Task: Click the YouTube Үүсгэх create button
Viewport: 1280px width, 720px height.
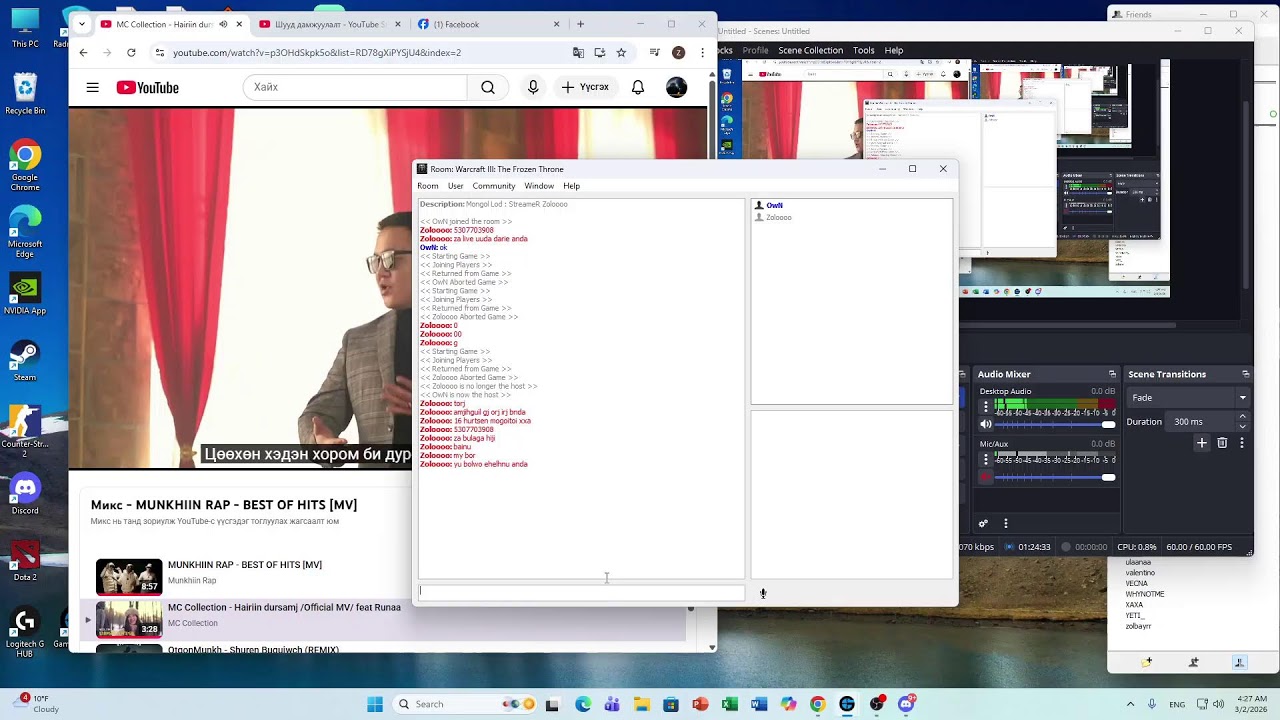Action: pos(586,88)
